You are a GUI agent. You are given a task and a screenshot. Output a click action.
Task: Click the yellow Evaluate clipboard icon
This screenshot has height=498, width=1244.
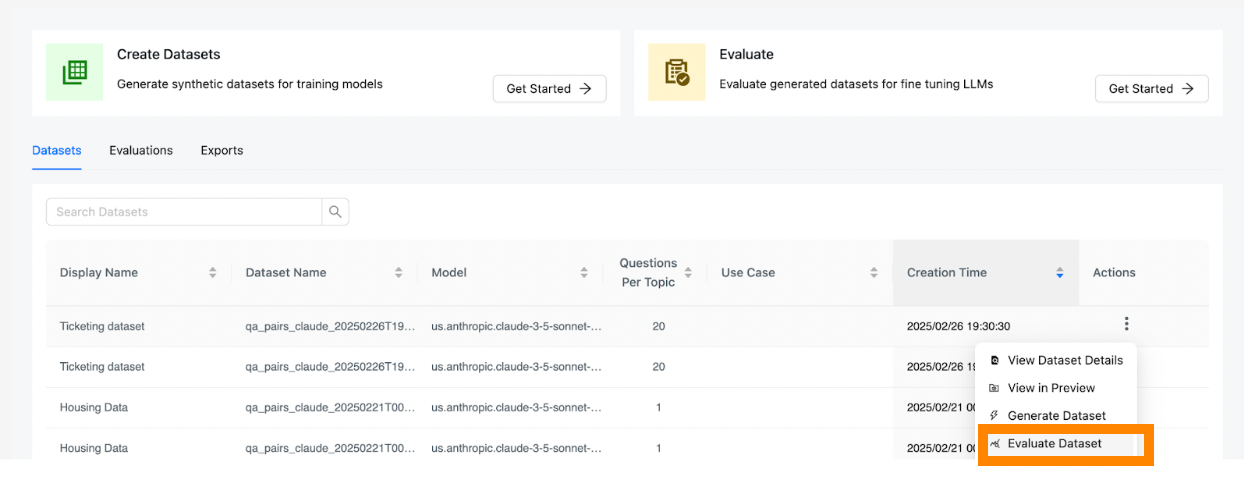[x=677, y=72]
